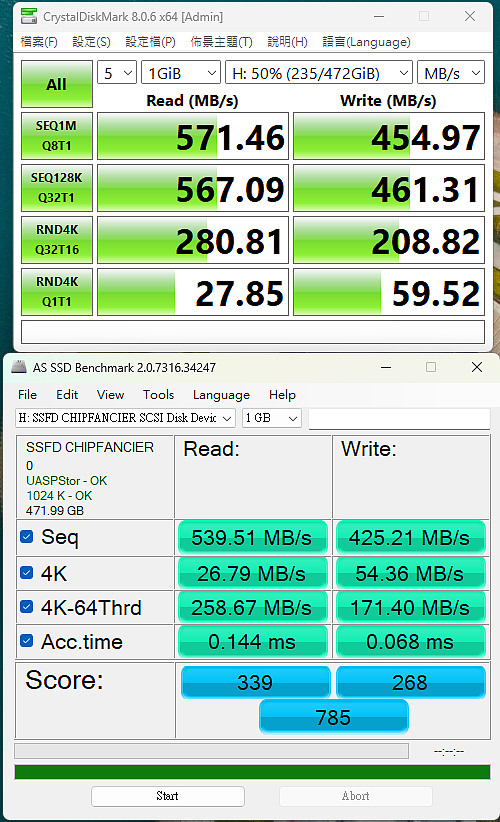This screenshot has height=822, width=500.
Task: Click the Start button in AS SSD
Action: tap(168, 796)
